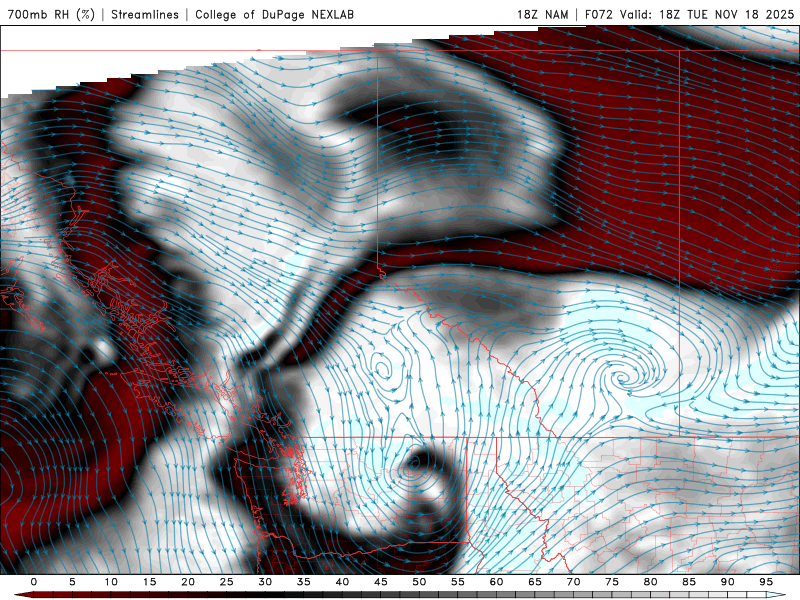
Task: Click the colorbar label '75'
Action: click(612, 582)
